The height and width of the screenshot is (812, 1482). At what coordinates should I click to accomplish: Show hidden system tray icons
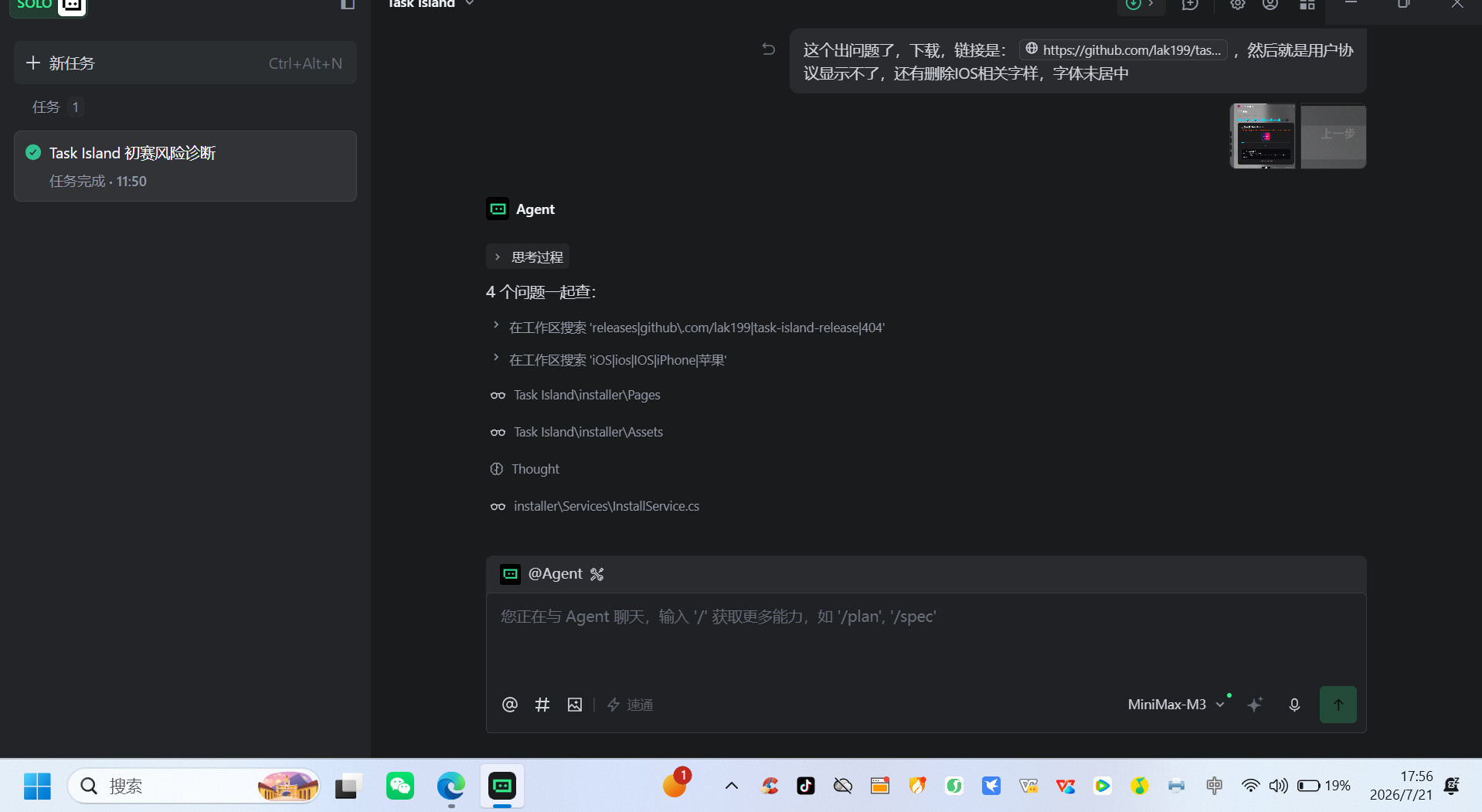(x=731, y=786)
